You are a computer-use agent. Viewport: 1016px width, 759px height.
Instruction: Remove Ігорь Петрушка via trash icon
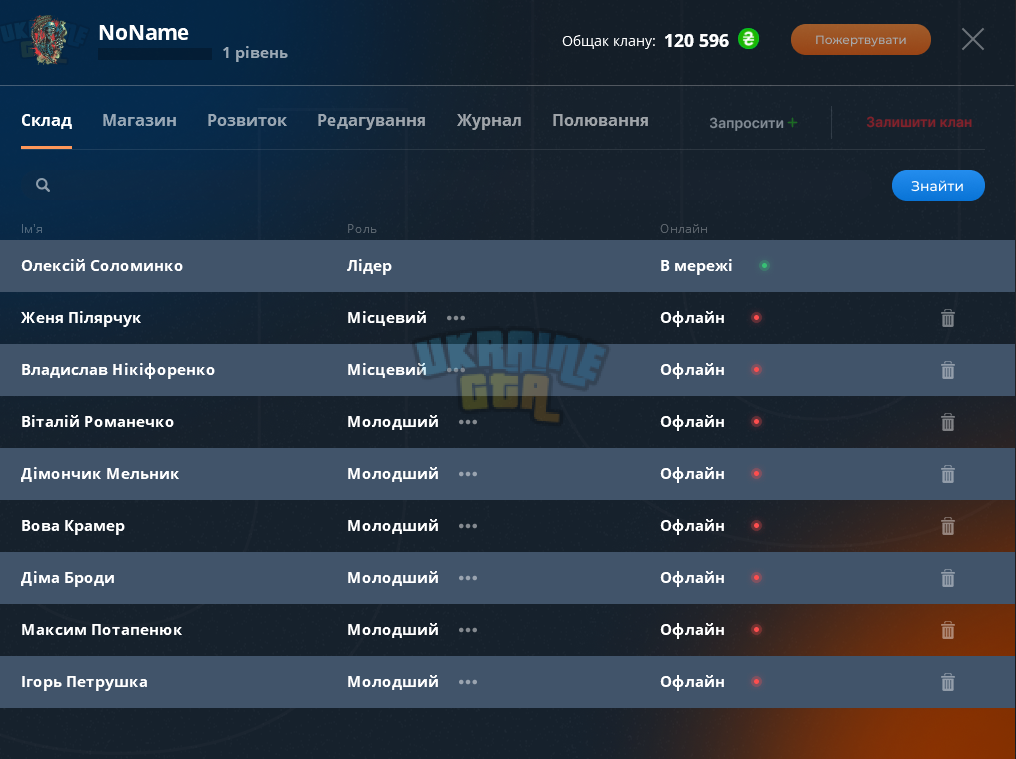[x=947, y=682]
